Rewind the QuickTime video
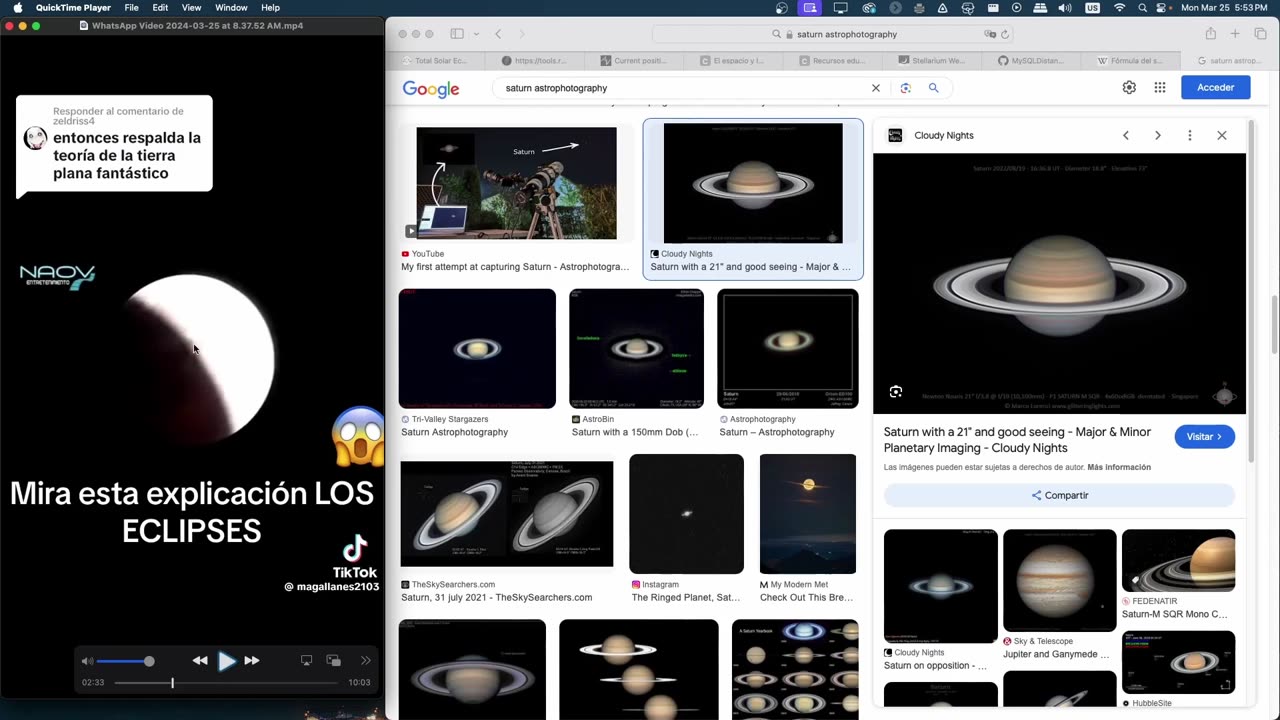Image resolution: width=1280 pixels, height=720 pixels. tap(200, 660)
